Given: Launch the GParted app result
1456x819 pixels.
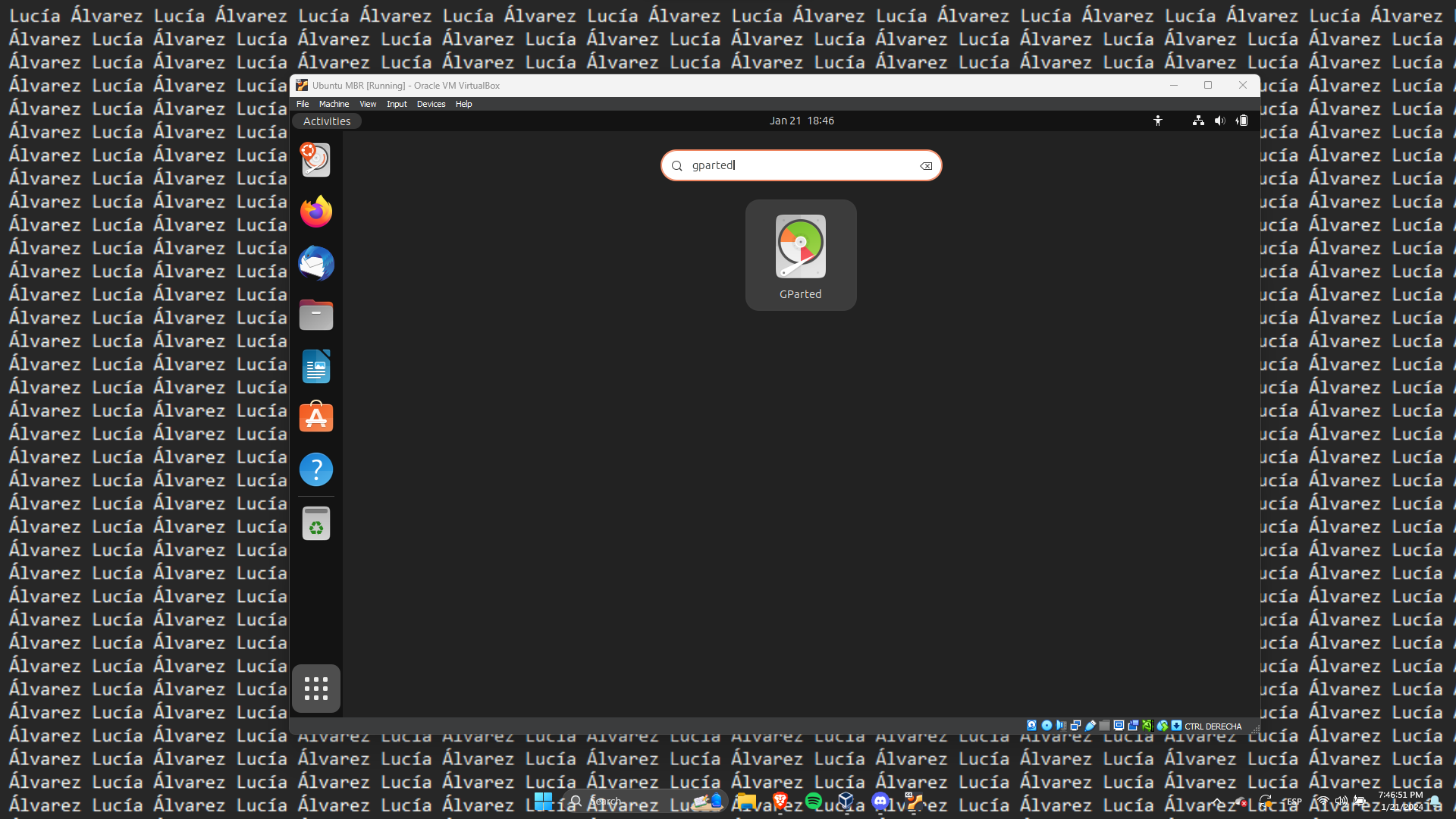Looking at the screenshot, I should (x=800, y=255).
